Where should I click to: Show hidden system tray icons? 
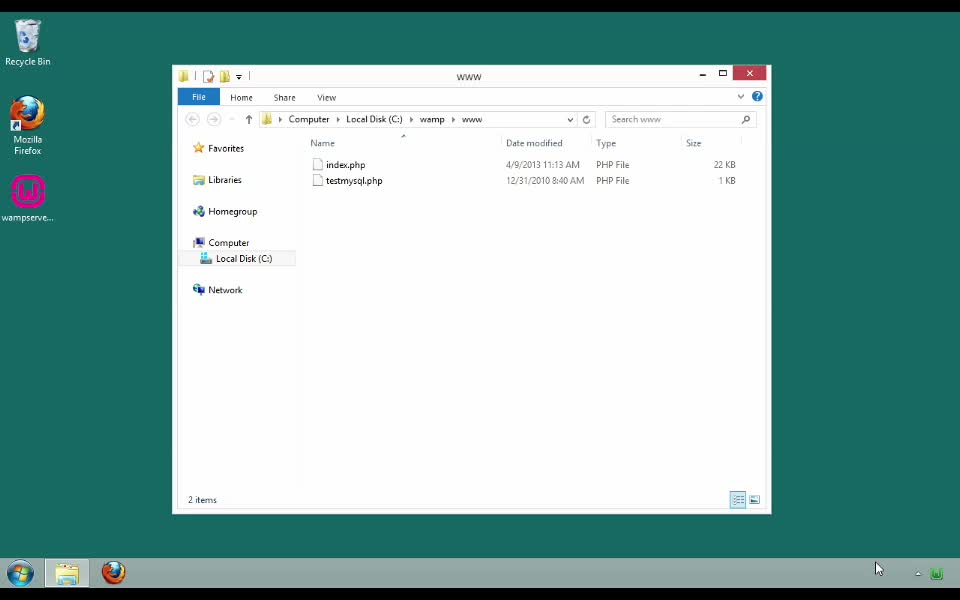(918, 574)
